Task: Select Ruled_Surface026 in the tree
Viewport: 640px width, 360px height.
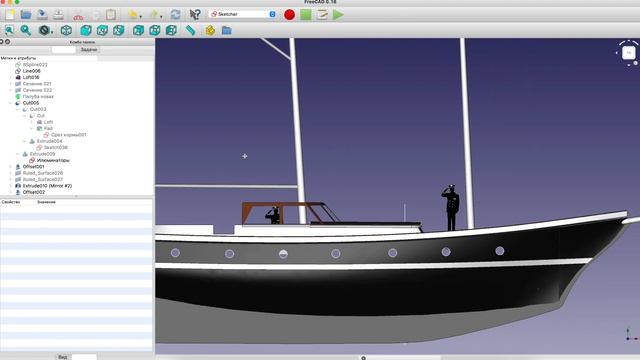Action: click(42, 173)
